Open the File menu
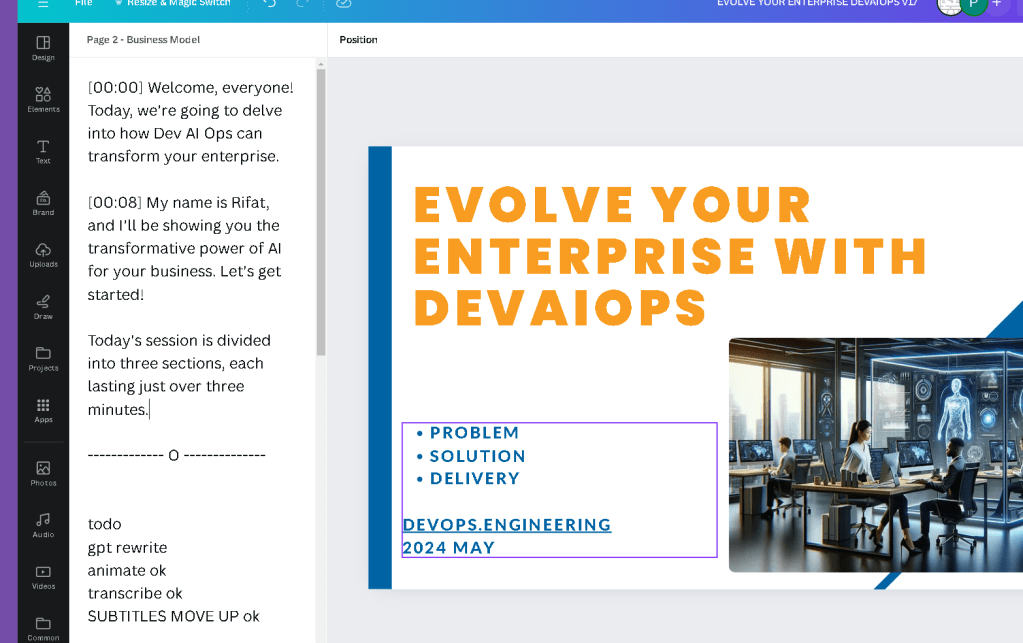Viewport: 1023px width, 643px height. click(x=84, y=3)
